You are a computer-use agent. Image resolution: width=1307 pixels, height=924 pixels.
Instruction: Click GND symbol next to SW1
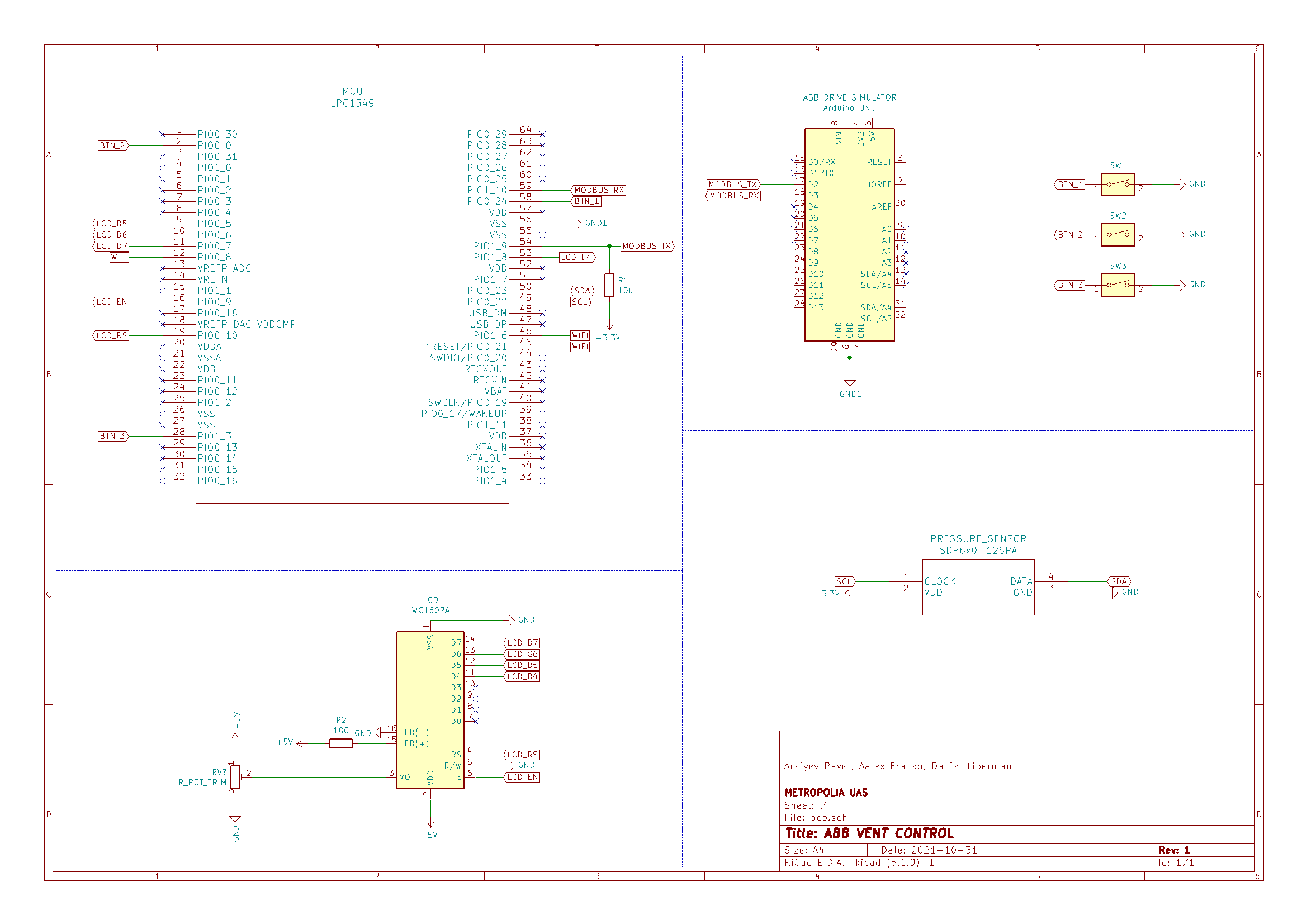(x=1182, y=184)
